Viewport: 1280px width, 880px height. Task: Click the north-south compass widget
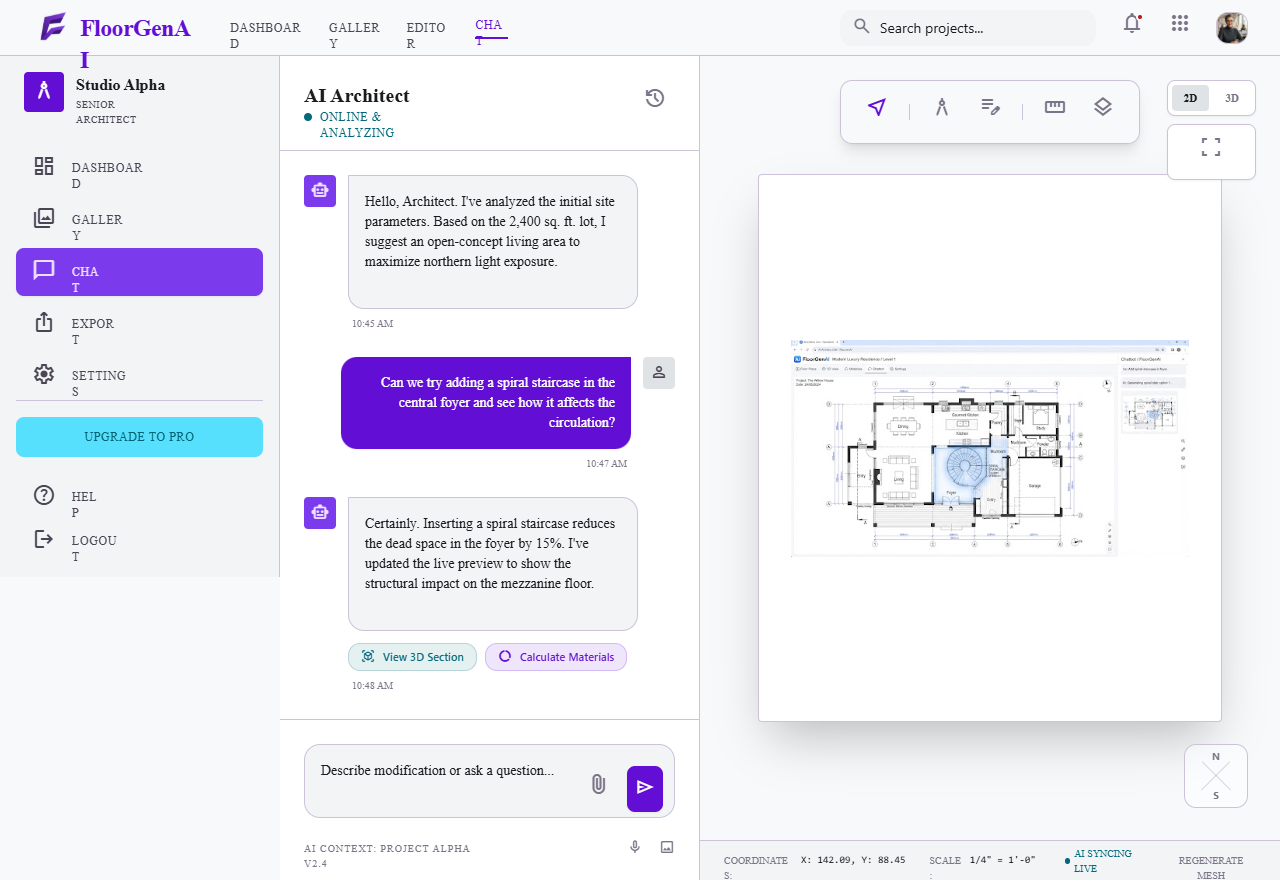pos(1216,776)
